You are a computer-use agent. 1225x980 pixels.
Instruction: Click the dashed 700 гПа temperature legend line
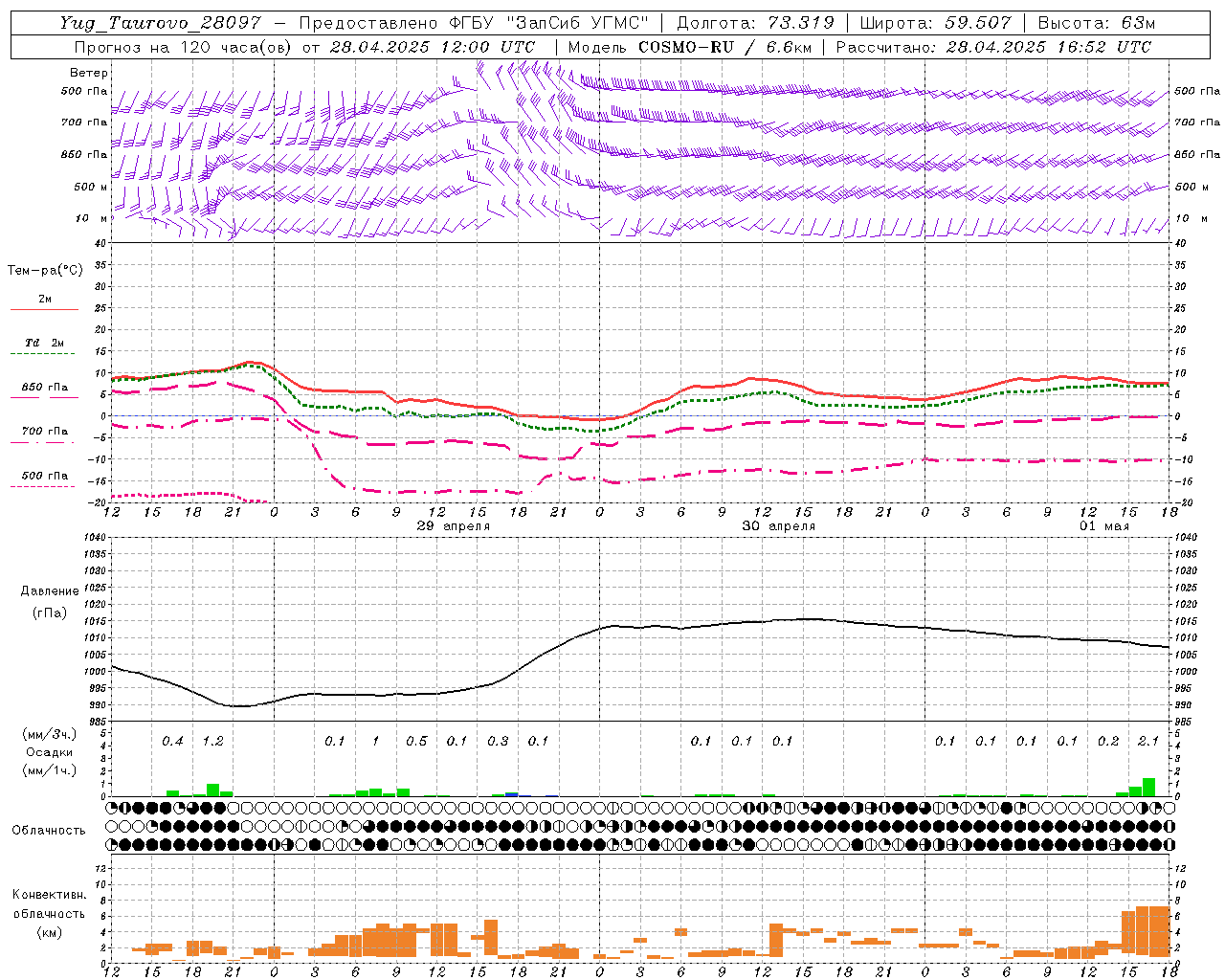point(44,442)
